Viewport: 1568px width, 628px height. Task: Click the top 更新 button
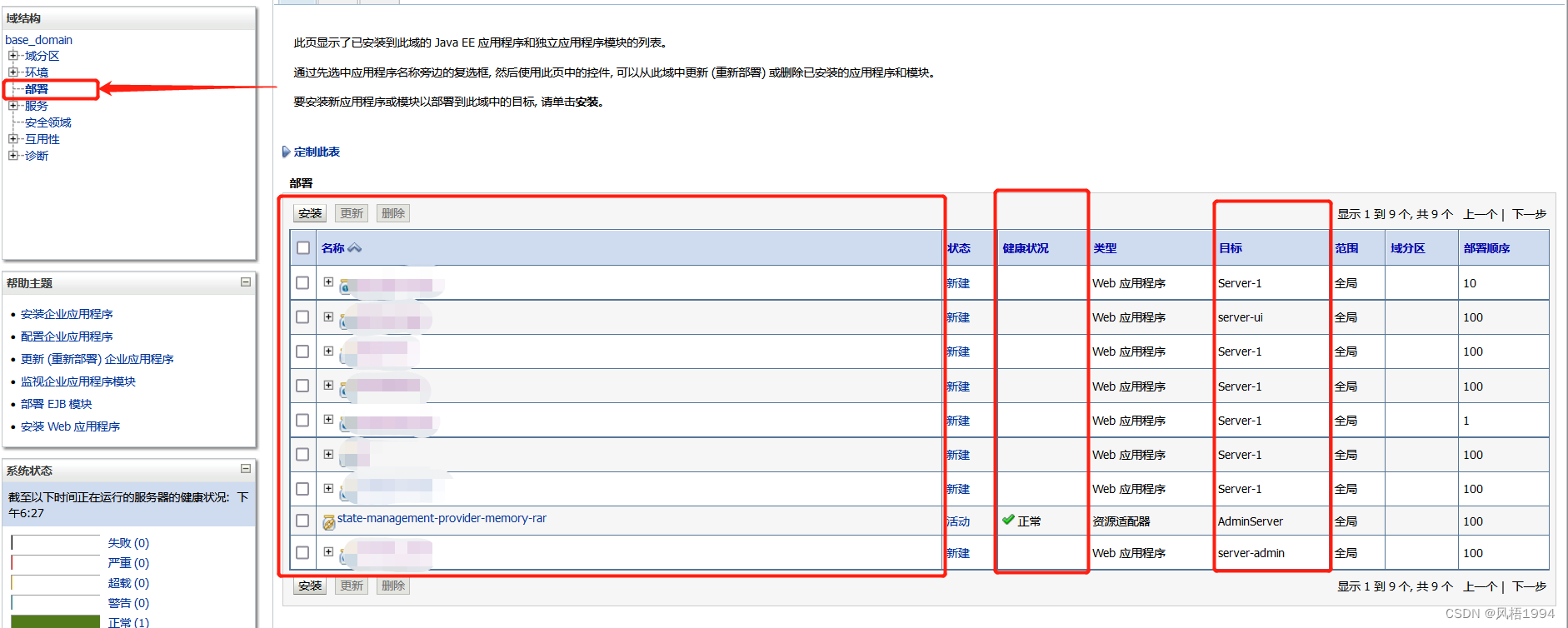352,213
